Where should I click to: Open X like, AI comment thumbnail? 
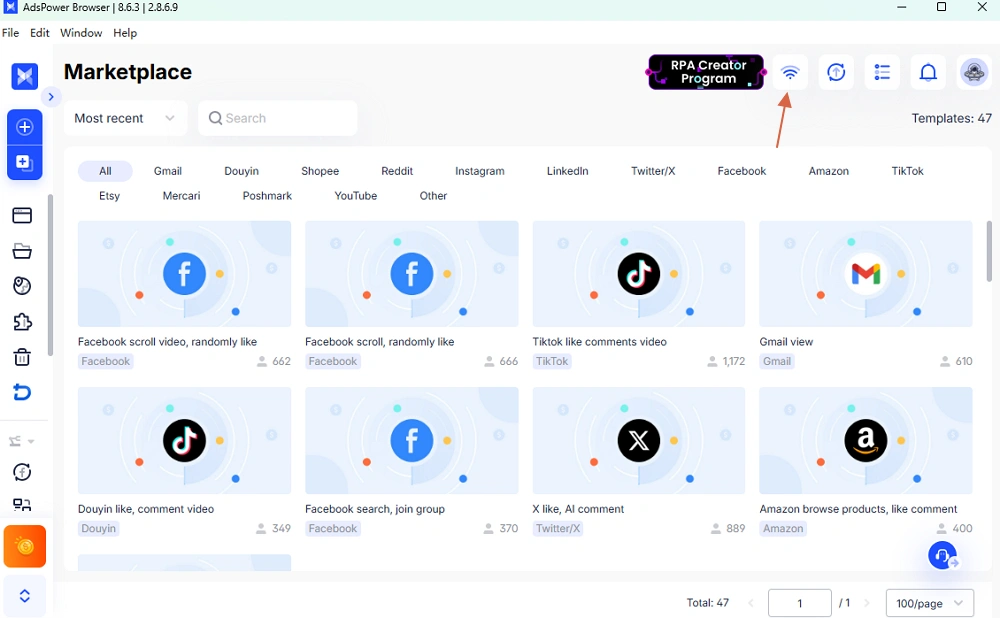coord(639,441)
